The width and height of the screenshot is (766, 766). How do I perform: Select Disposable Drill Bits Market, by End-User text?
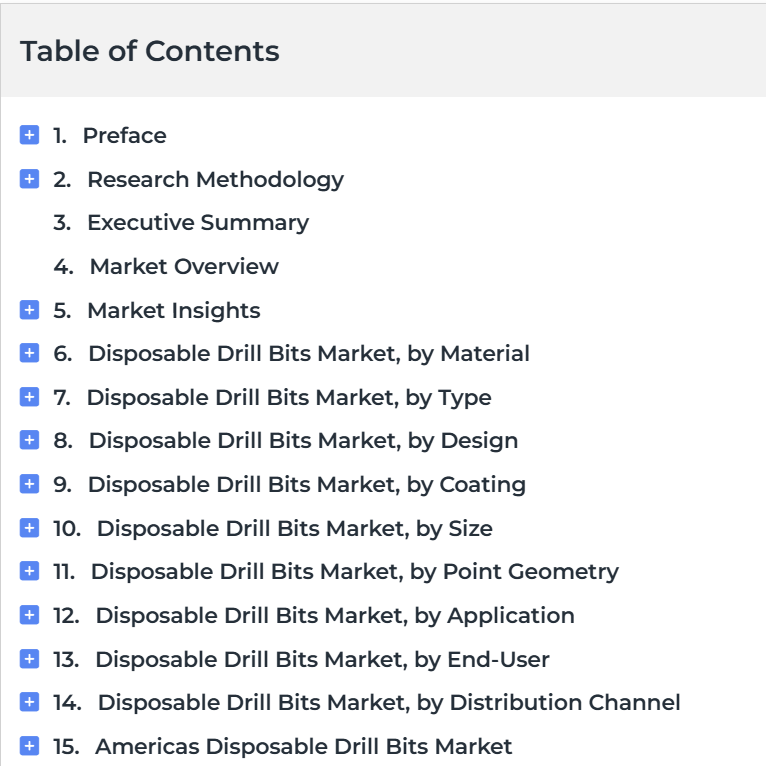click(x=322, y=660)
